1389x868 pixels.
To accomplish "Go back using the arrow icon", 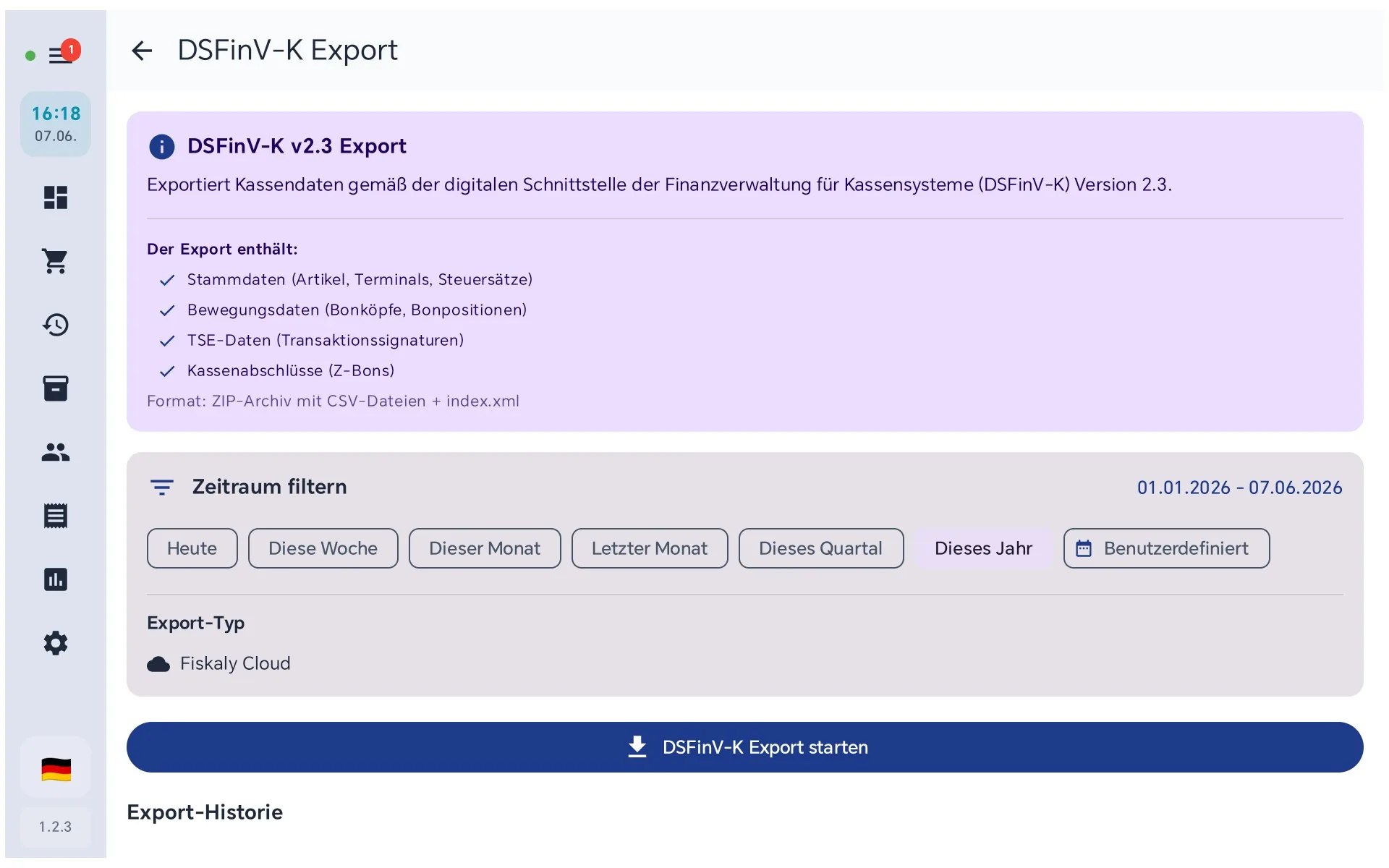I will pos(142,51).
